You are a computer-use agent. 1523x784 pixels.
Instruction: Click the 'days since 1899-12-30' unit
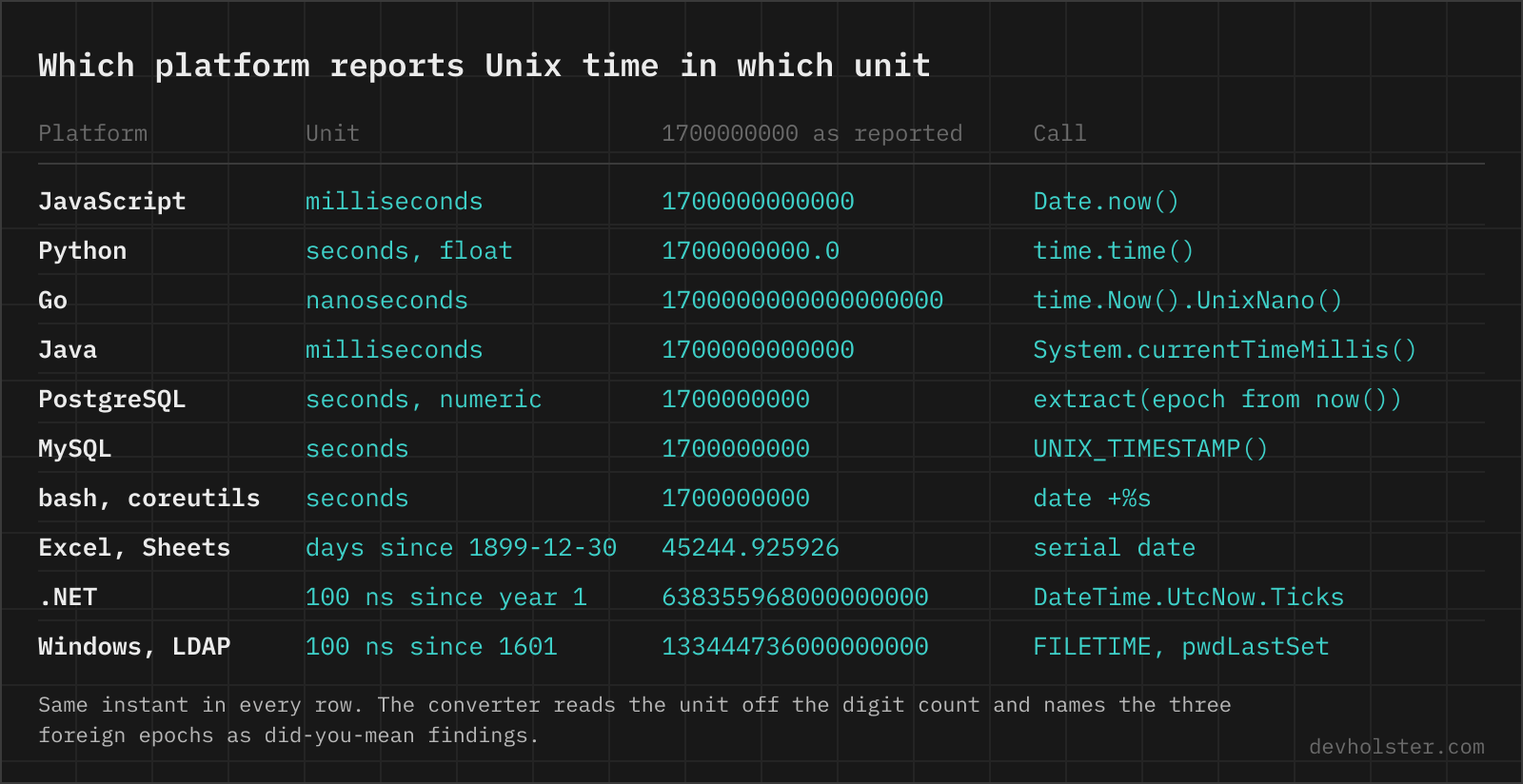(461, 548)
